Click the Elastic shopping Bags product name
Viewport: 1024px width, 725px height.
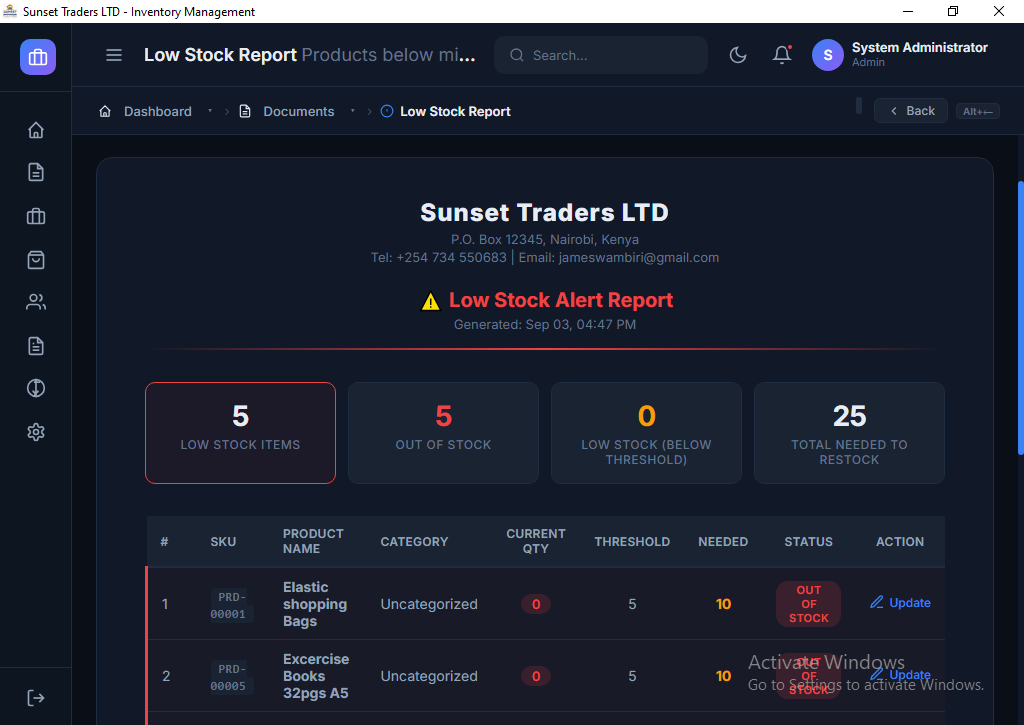(x=315, y=604)
